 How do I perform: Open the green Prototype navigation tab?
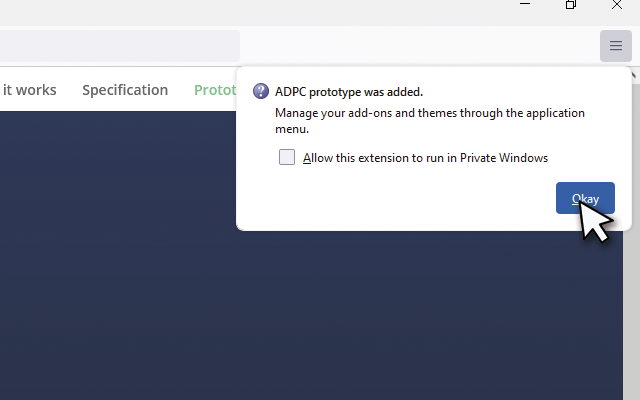point(215,90)
